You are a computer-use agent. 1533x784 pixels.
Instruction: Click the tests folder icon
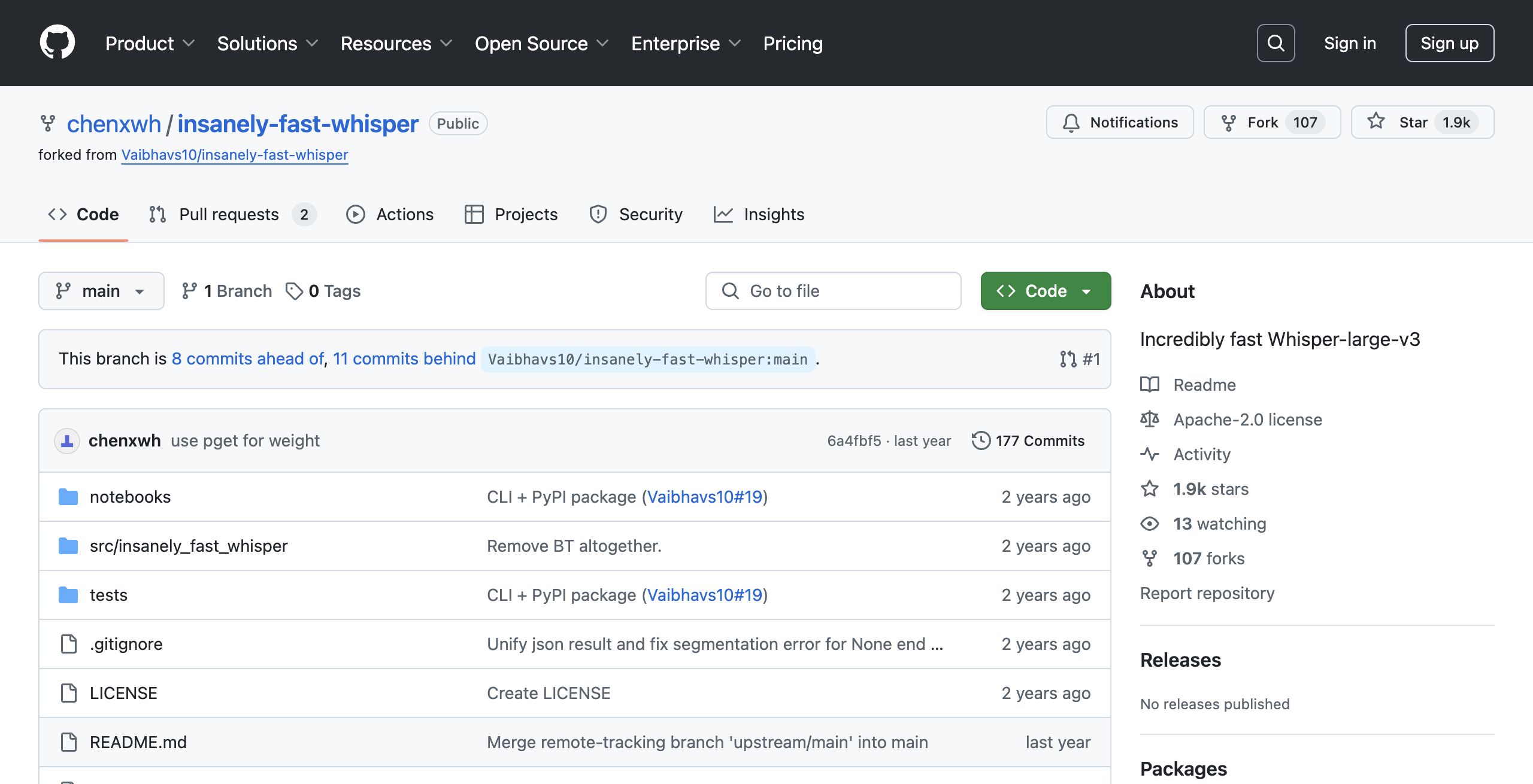[68, 595]
